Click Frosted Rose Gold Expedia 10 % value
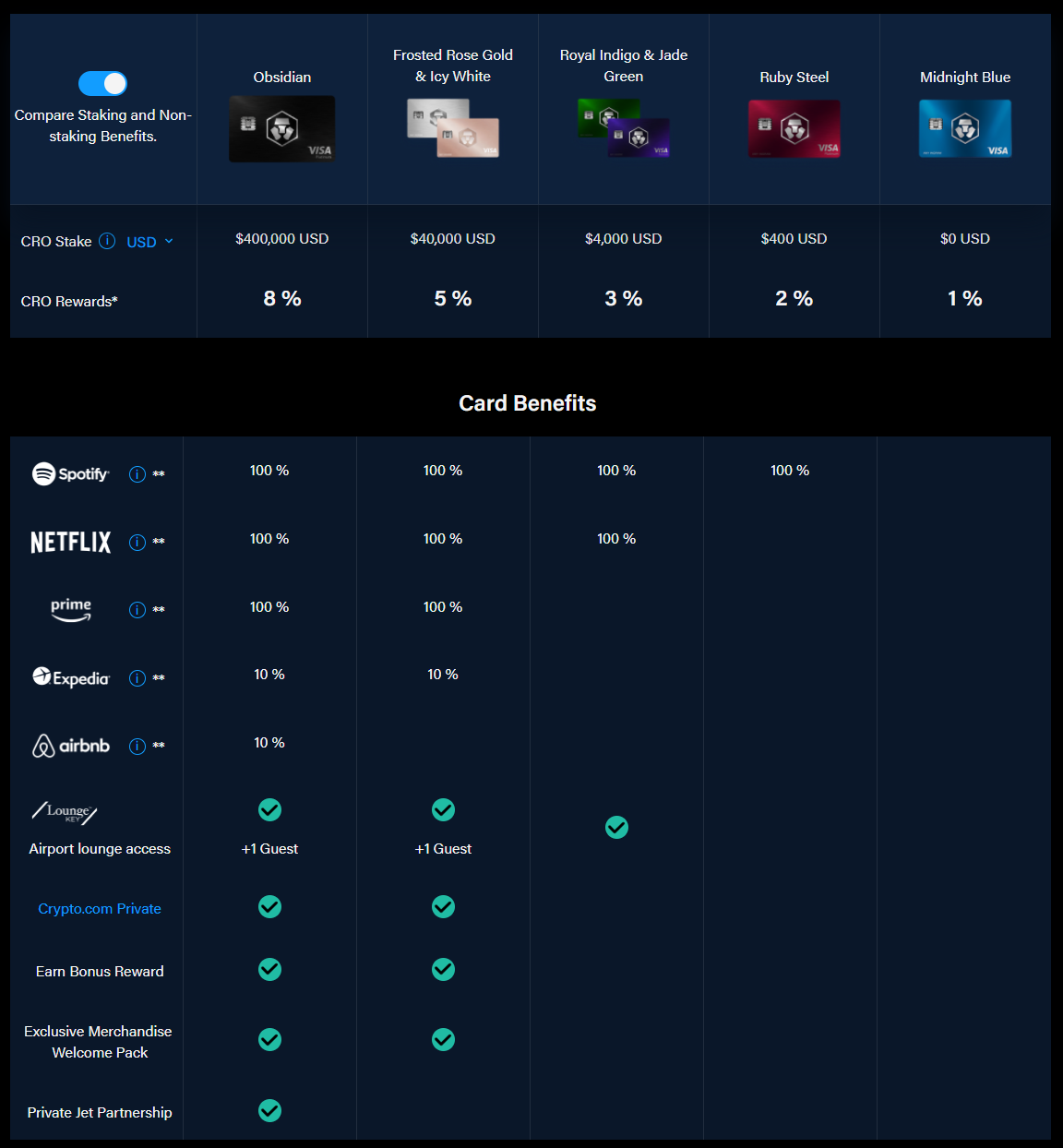1063x1148 pixels. pyautogui.click(x=443, y=675)
